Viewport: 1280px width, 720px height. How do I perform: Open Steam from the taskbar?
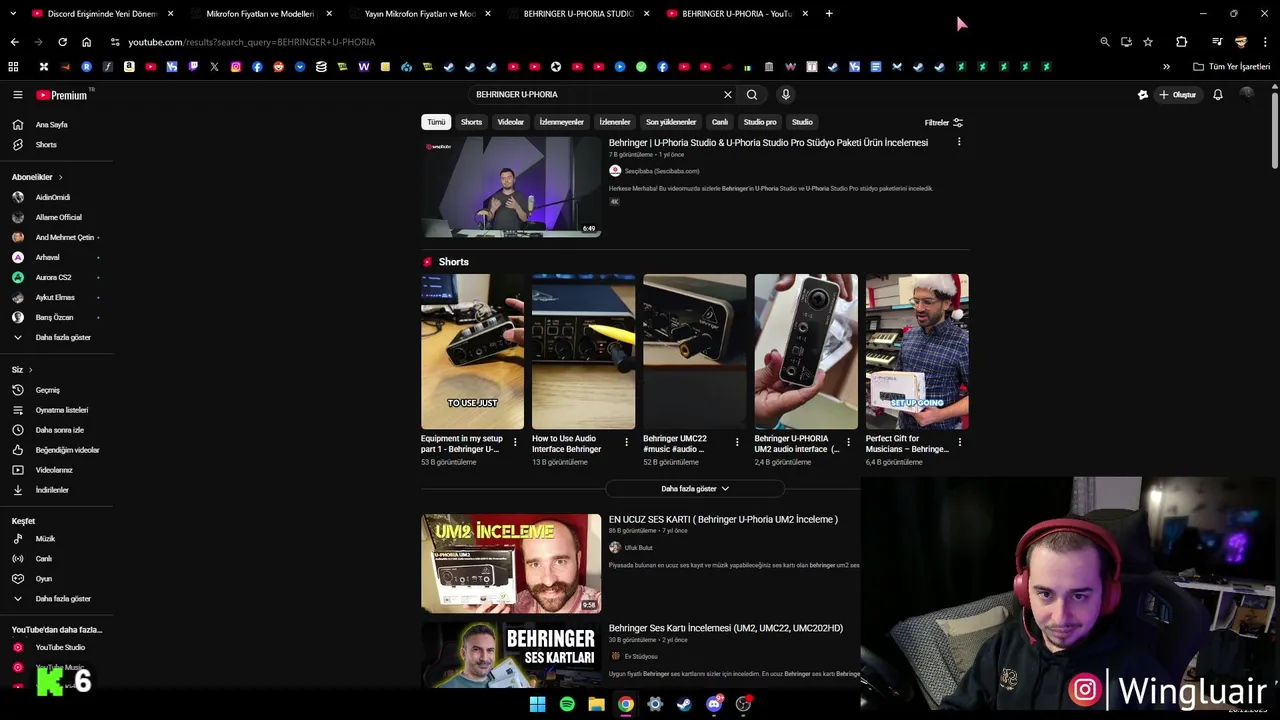(x=684, y=704)
